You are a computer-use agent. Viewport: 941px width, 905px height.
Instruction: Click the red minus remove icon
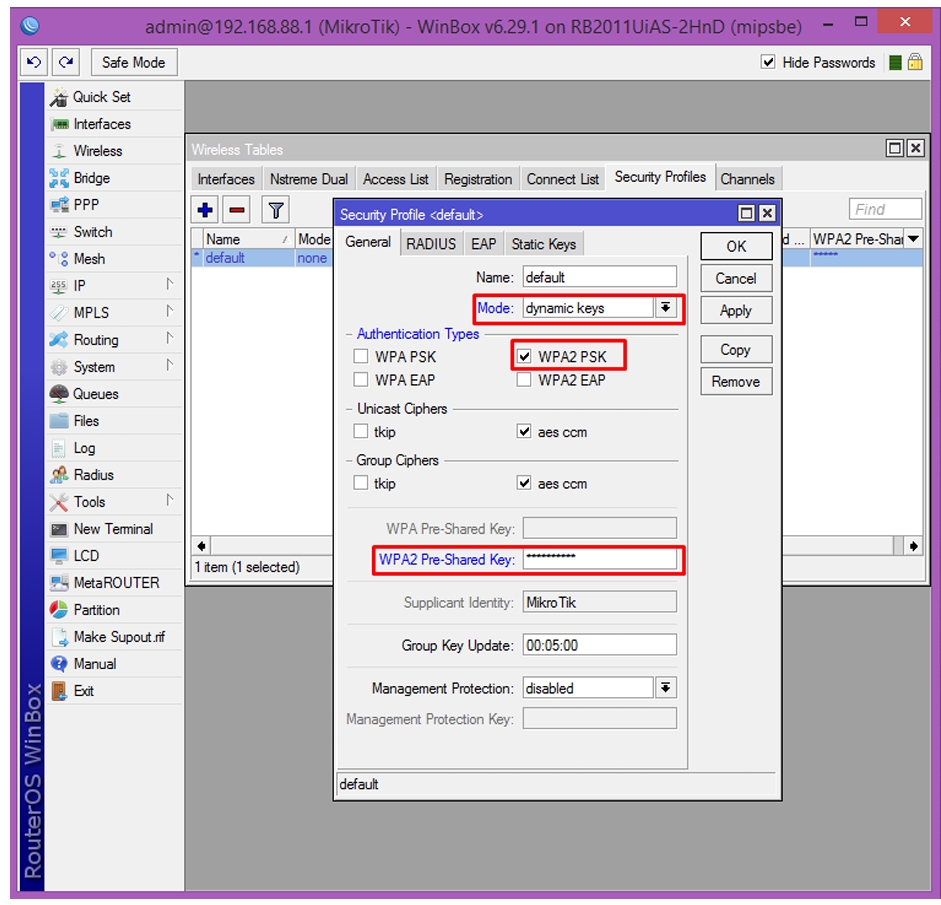coord(236,210)
